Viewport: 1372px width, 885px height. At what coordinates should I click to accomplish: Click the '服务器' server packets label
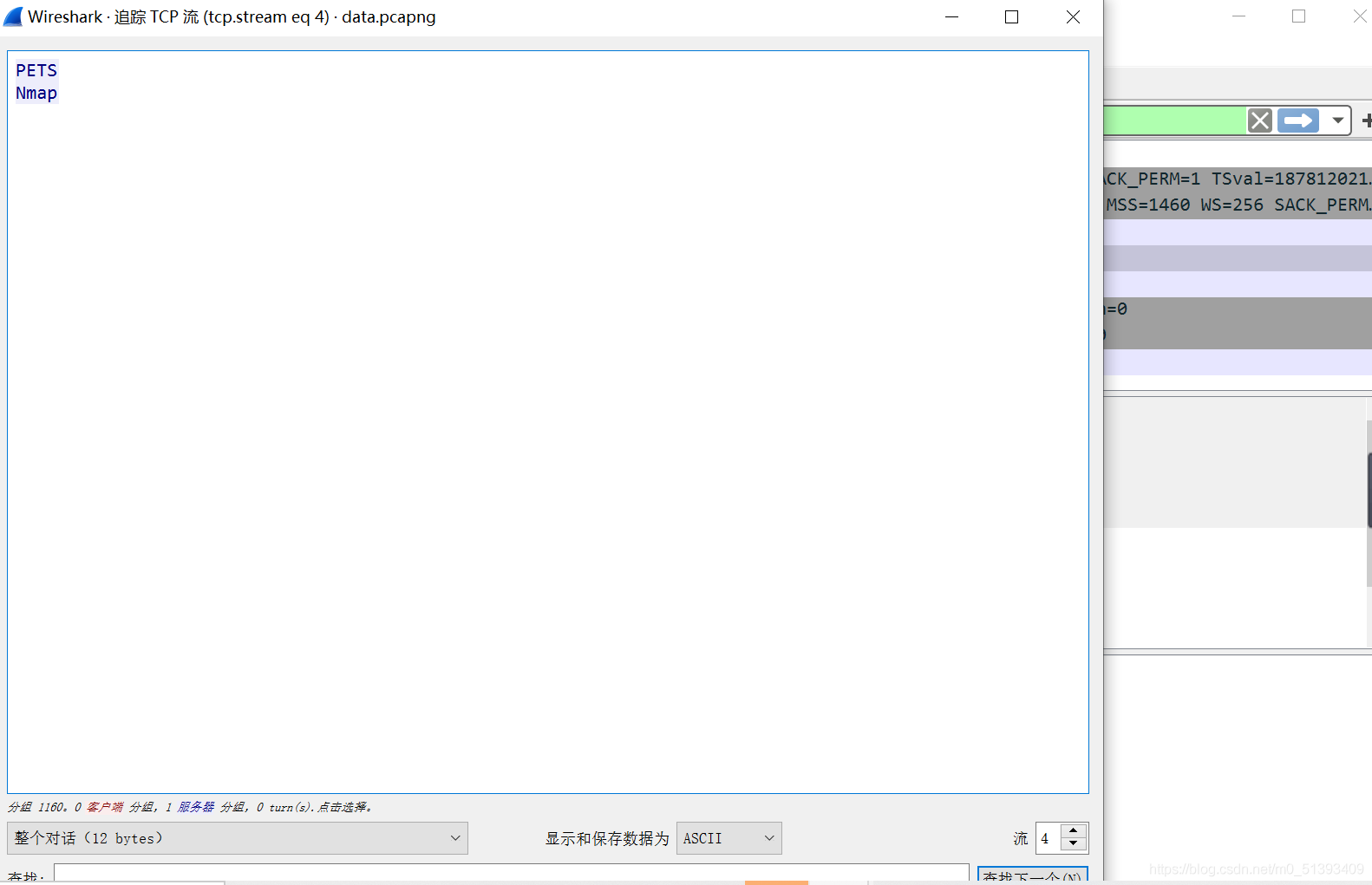(196, 807)
